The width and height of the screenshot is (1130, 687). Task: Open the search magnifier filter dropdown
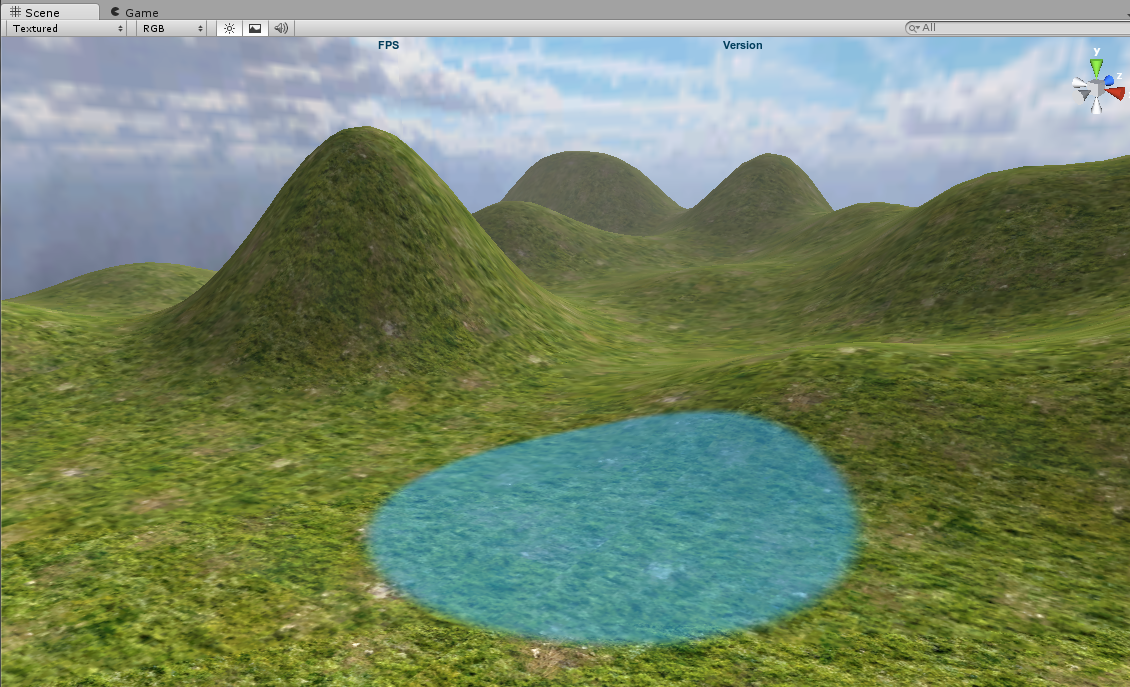tap(913, 28)
